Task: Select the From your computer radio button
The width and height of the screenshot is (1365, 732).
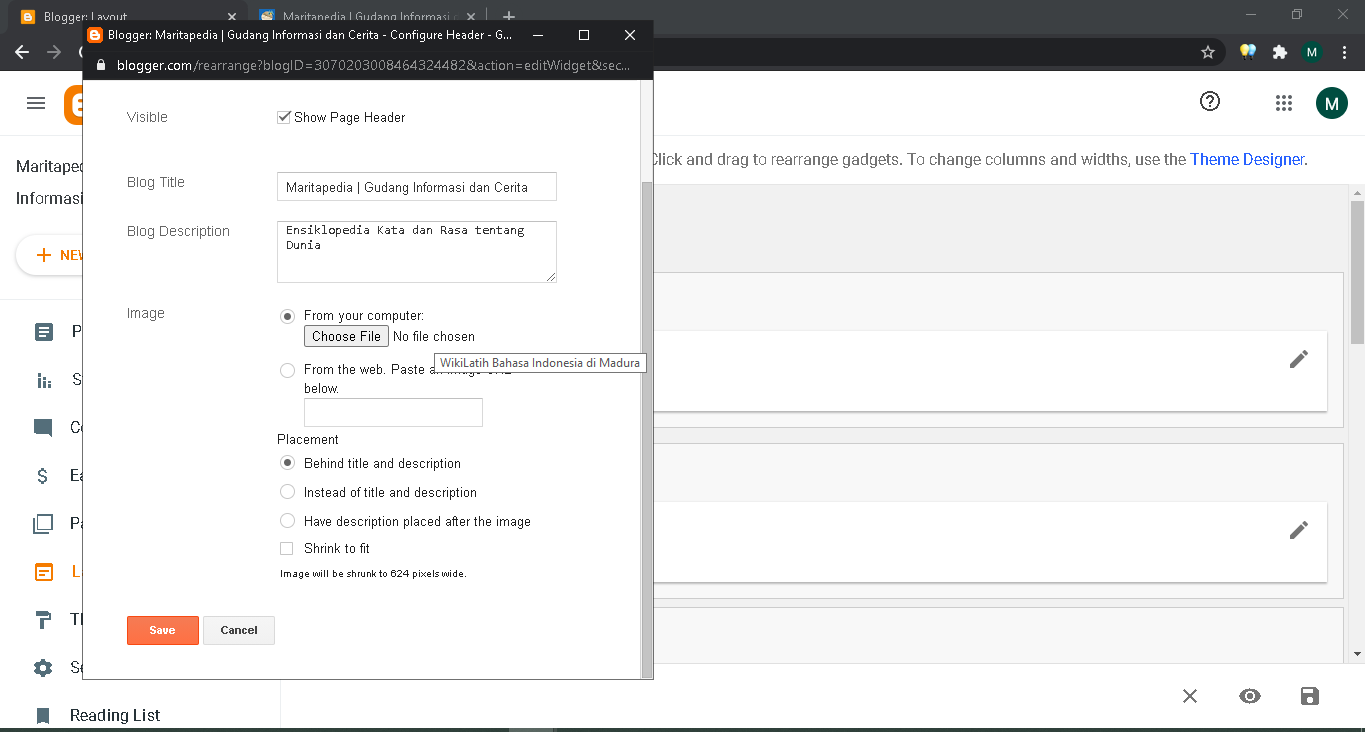Action: [x=288, y=316]
